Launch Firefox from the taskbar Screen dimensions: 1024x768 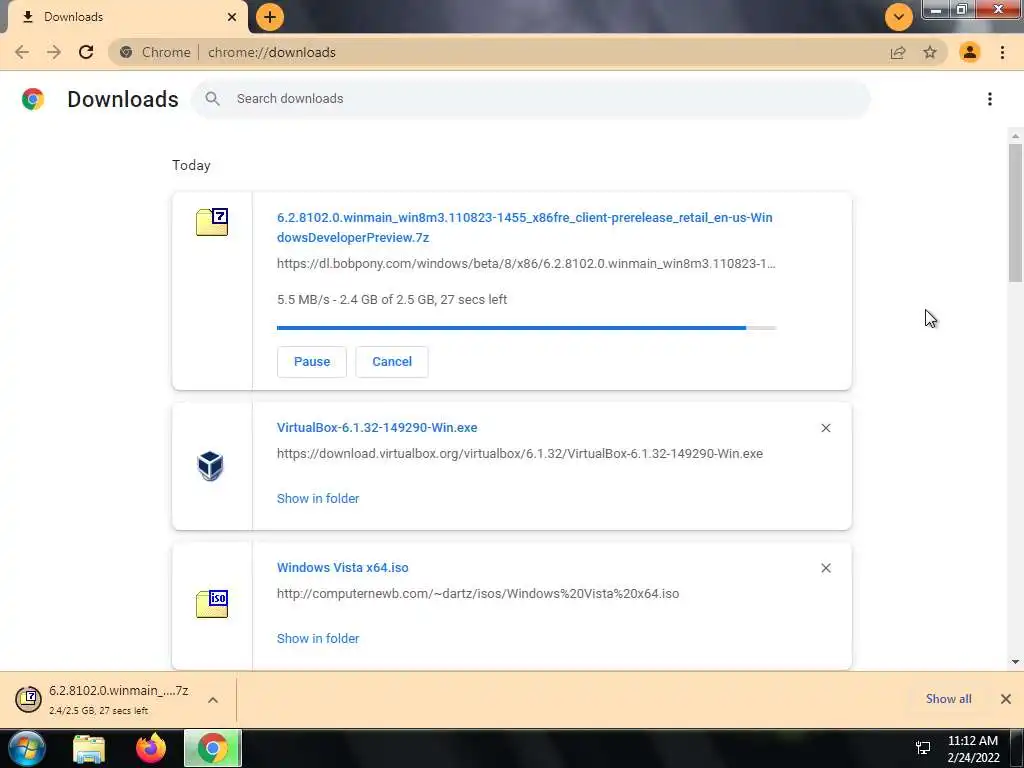pos(151,748)
